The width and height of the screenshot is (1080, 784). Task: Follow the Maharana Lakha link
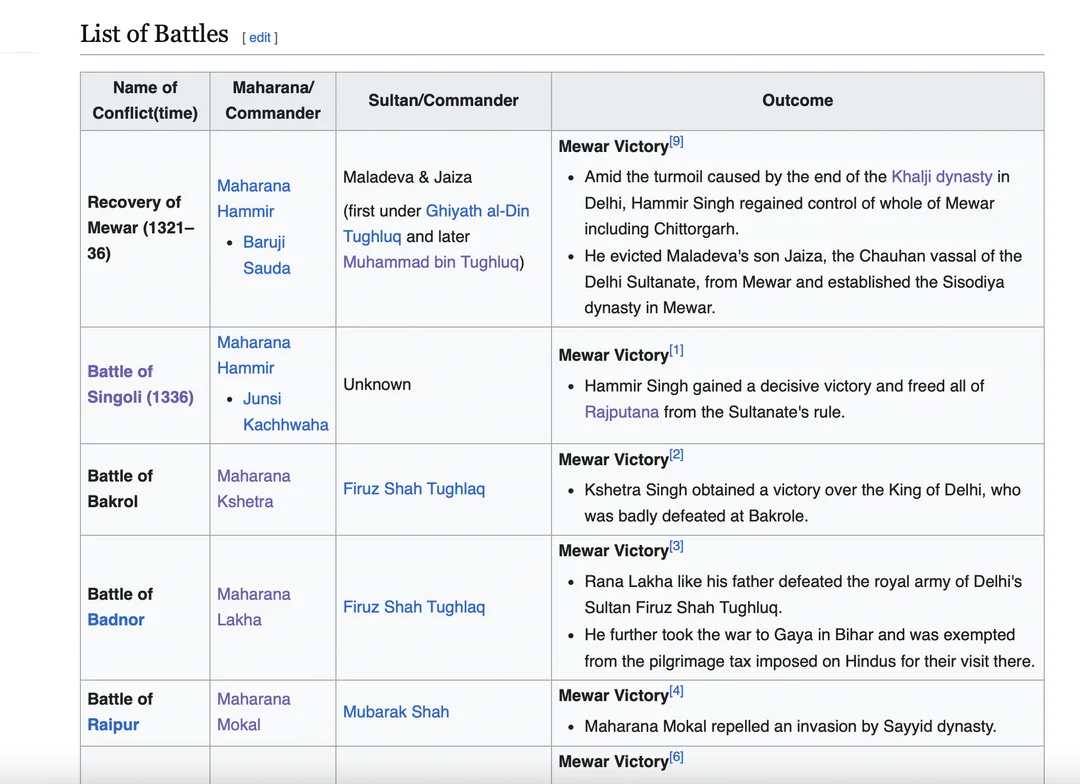click(253, 607)
